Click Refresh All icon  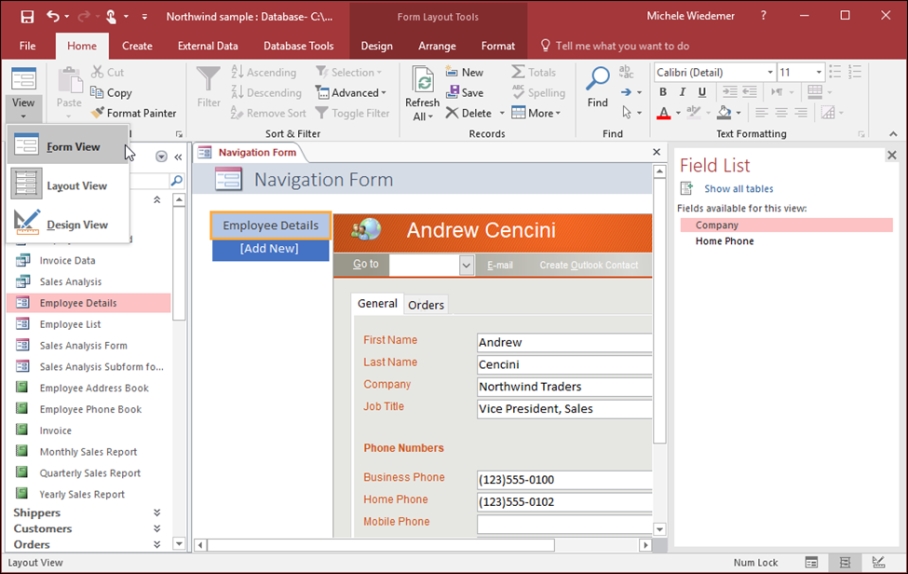[x=423, y=81]
